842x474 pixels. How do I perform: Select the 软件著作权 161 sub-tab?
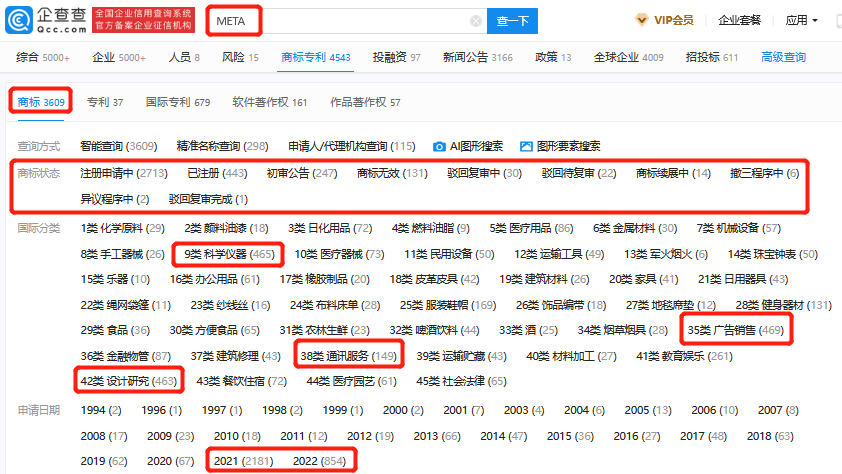[x=270, y=102]
